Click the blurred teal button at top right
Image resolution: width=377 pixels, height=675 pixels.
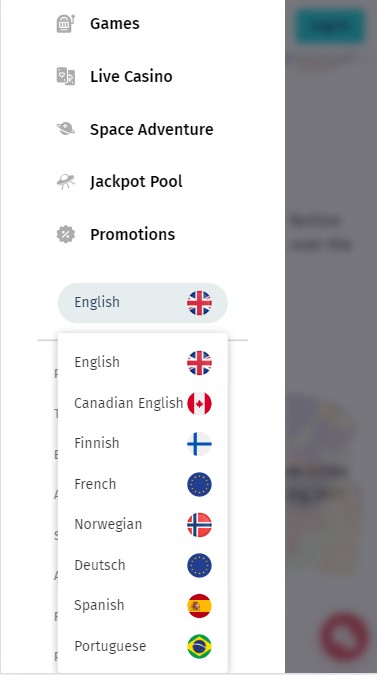331,26
